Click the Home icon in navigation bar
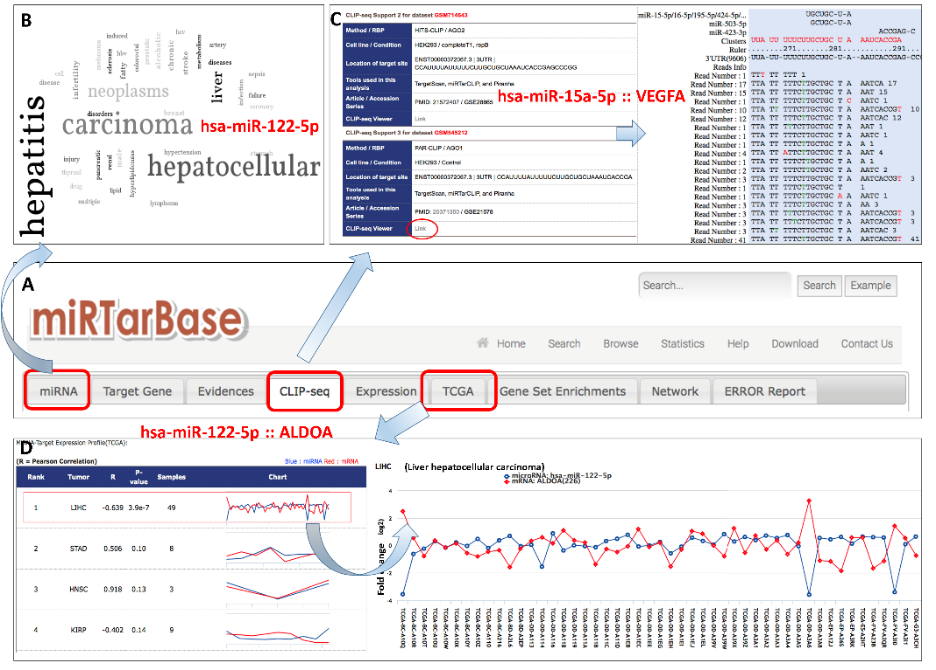The image size is (936, 670). pos(484,343)
